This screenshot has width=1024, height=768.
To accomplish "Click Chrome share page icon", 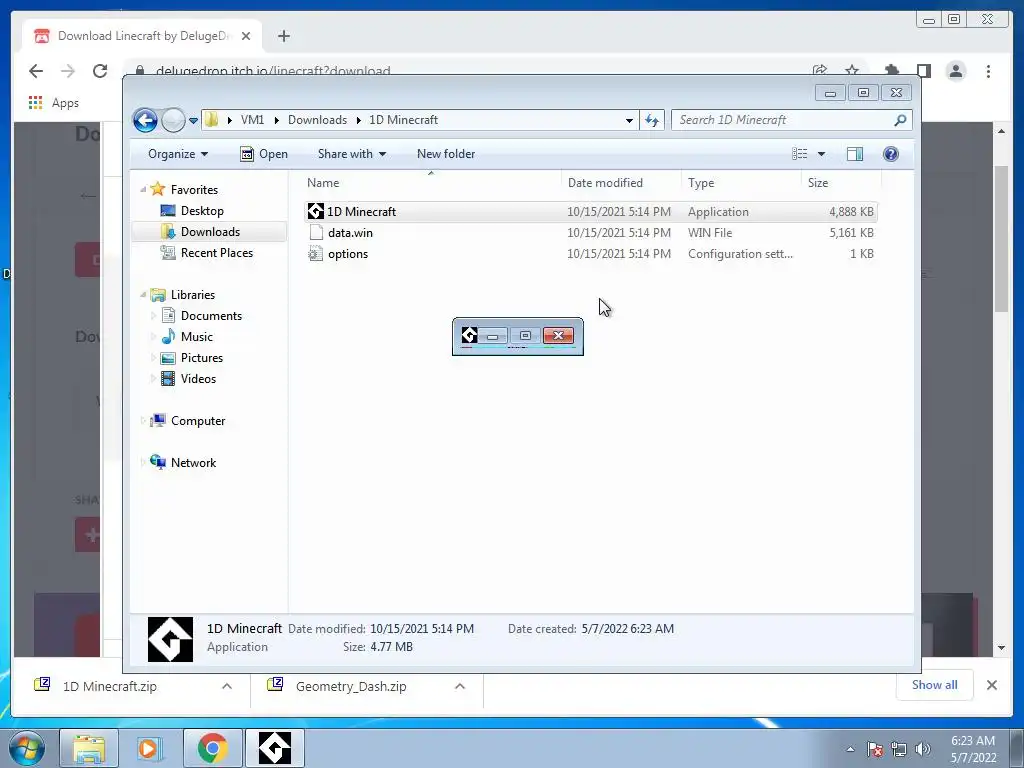I will click(x=820, y=71).
